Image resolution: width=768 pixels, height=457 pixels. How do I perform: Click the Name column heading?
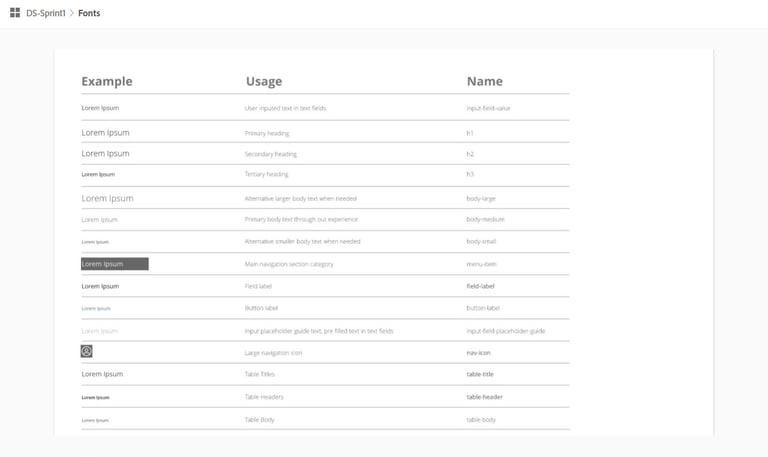(x=485, y=81)
